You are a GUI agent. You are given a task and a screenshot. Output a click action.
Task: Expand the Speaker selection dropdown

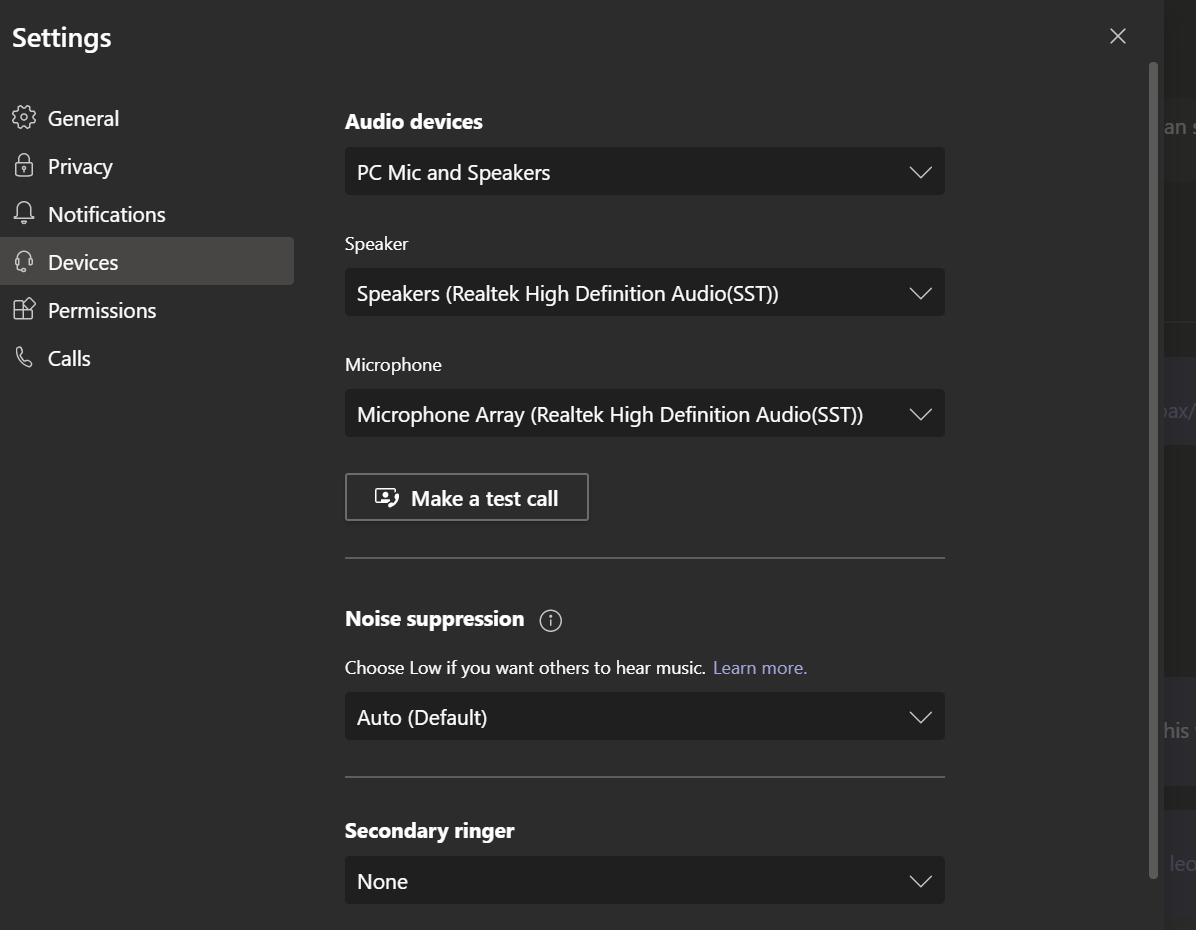644,293
